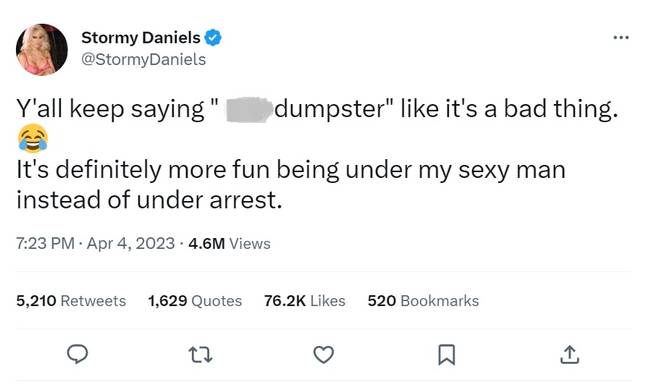The height and width of the screenshot is (387, 648).
Task: Click the Apr 4, 2023 date
Action: click(x=131, y=243)
